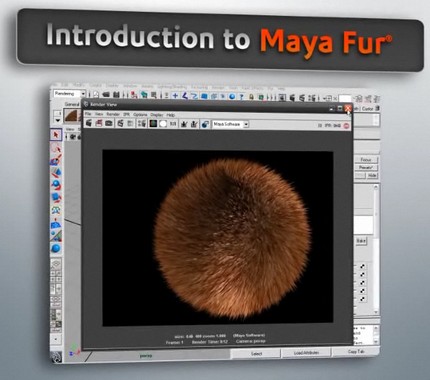Select the Soft Modification tool
Screen dimensions: 430x380
point(56,223)
